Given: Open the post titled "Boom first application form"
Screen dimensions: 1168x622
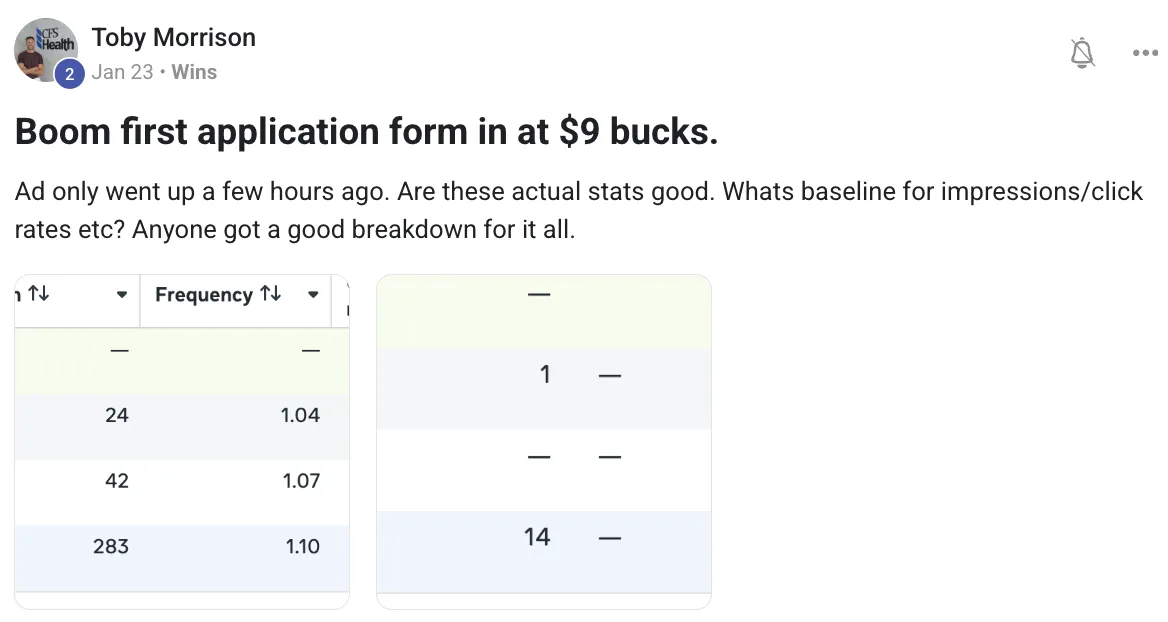Looking at the screenshot, I should click(x=366, y=132).
